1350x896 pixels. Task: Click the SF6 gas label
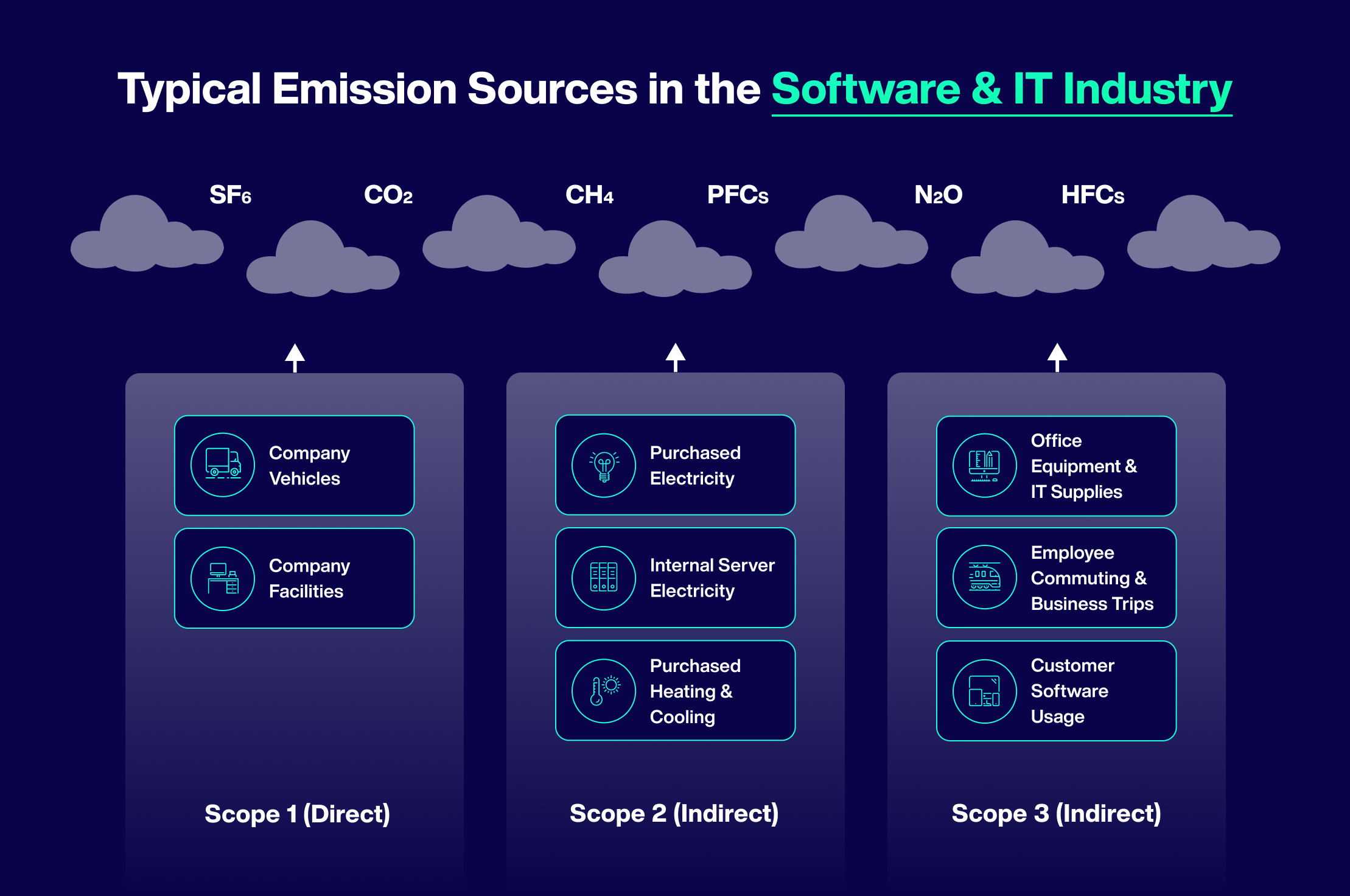pyautogui.click(x=230, y=195)
